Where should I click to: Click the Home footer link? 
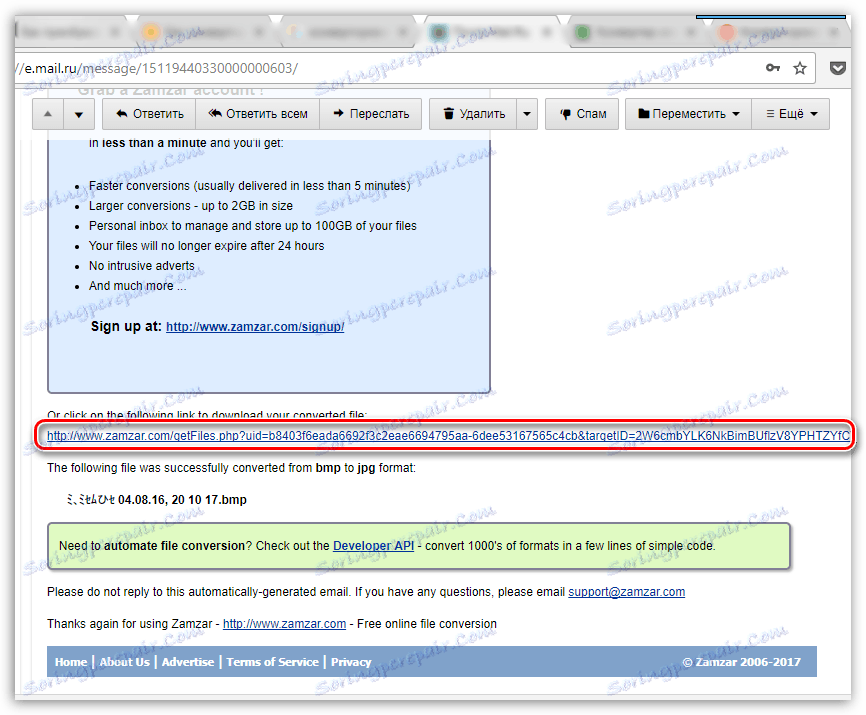71,661
